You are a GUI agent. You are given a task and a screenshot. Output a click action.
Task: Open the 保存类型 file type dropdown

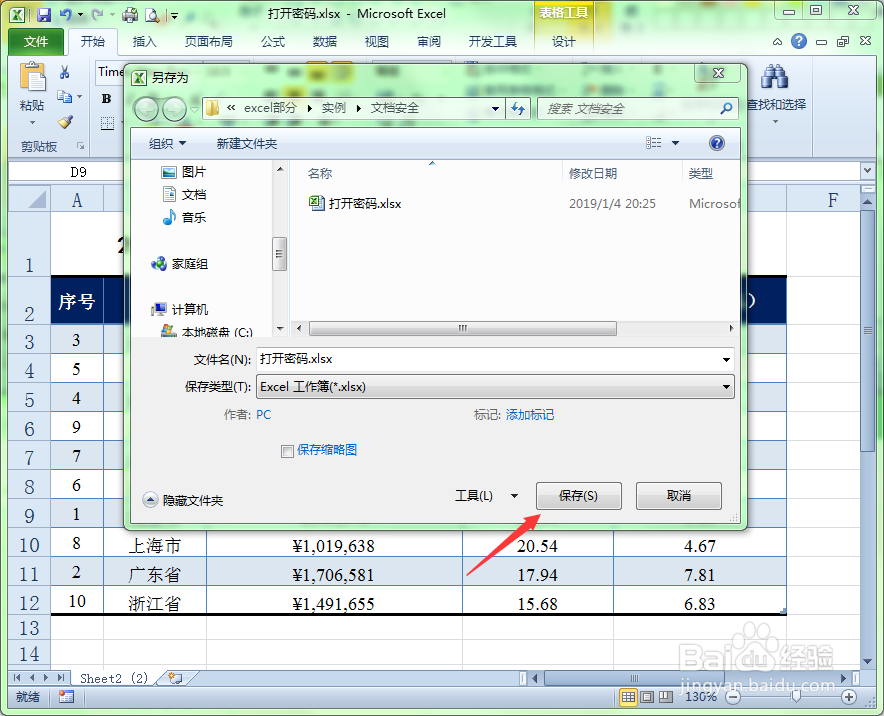(x=728, y=386)
